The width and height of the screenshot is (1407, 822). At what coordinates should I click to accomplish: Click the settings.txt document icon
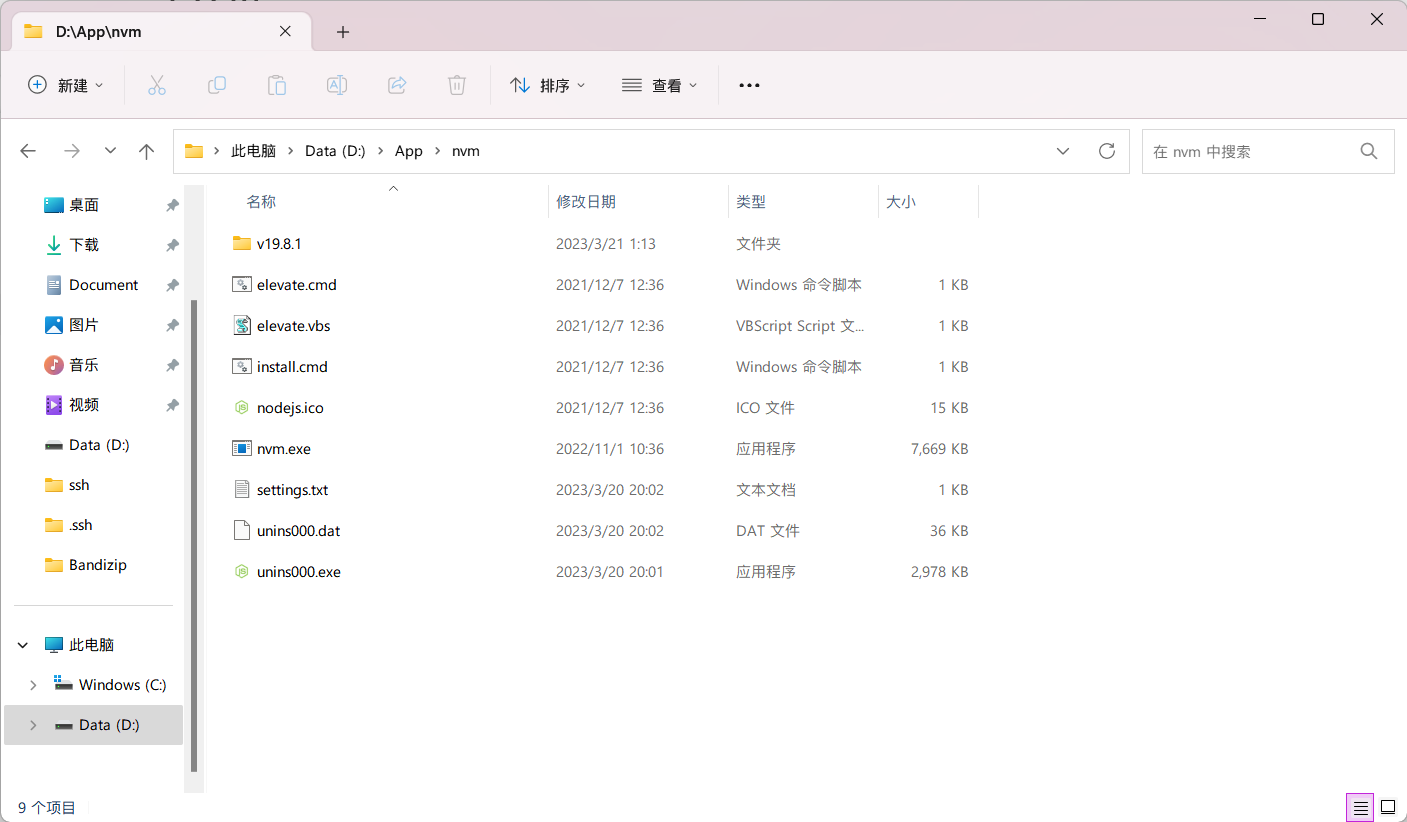click(x=241, y=489)
